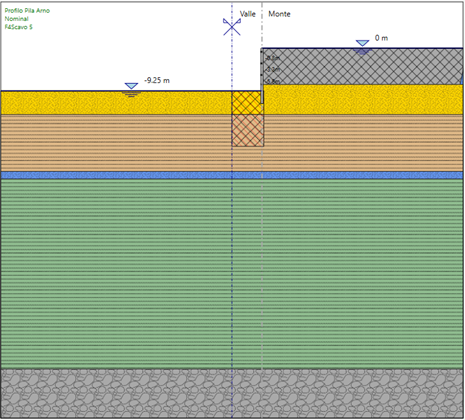This screenshot has height=420, width=465.
Task: Click the gray cobblestone bedrock layer
Action: 232,393
